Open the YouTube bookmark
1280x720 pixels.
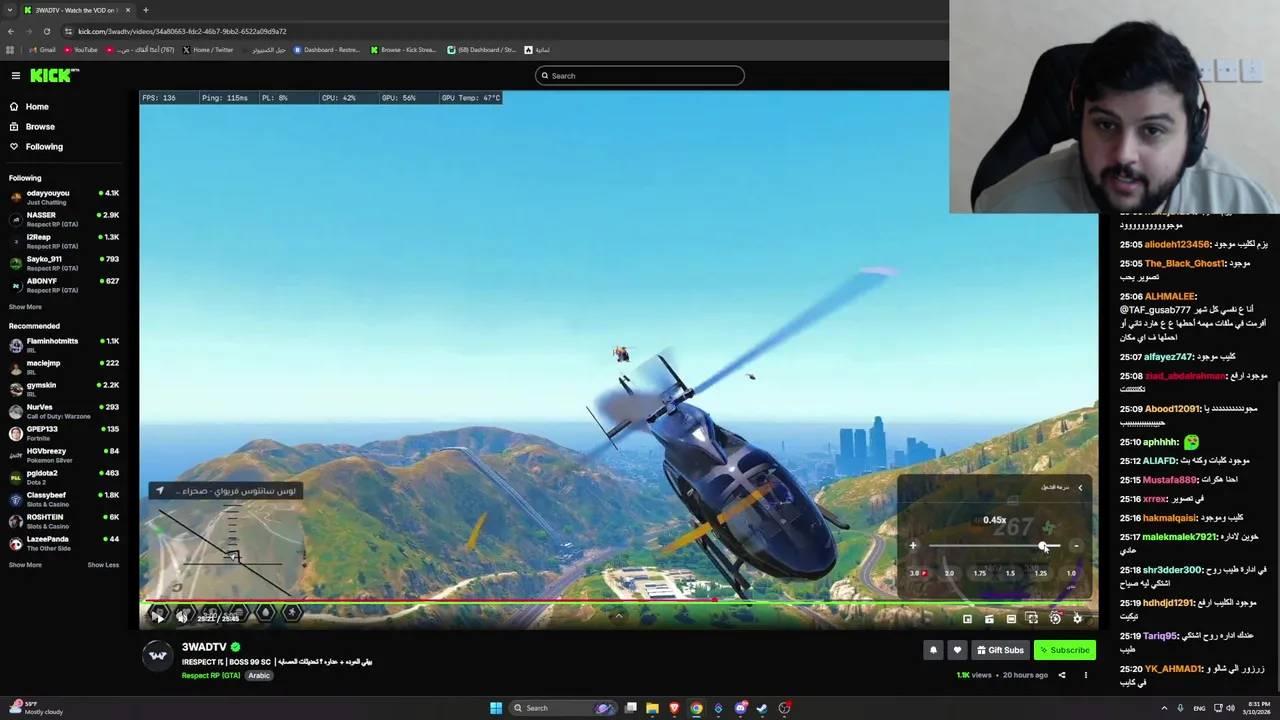pyautogui.click(x=81, y=50)
